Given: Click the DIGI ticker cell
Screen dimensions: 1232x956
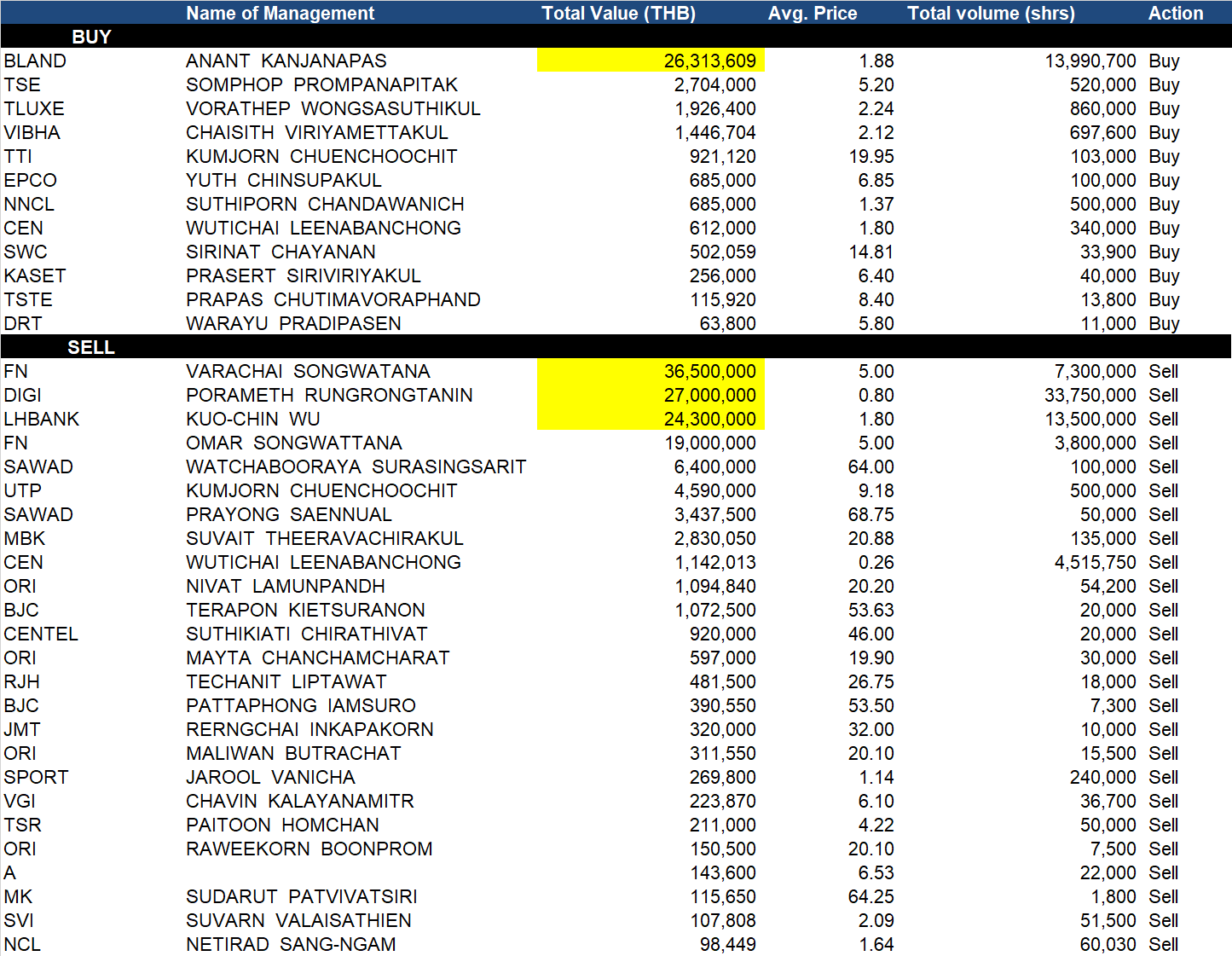Looking at the screenshot, I should (23, 395).
